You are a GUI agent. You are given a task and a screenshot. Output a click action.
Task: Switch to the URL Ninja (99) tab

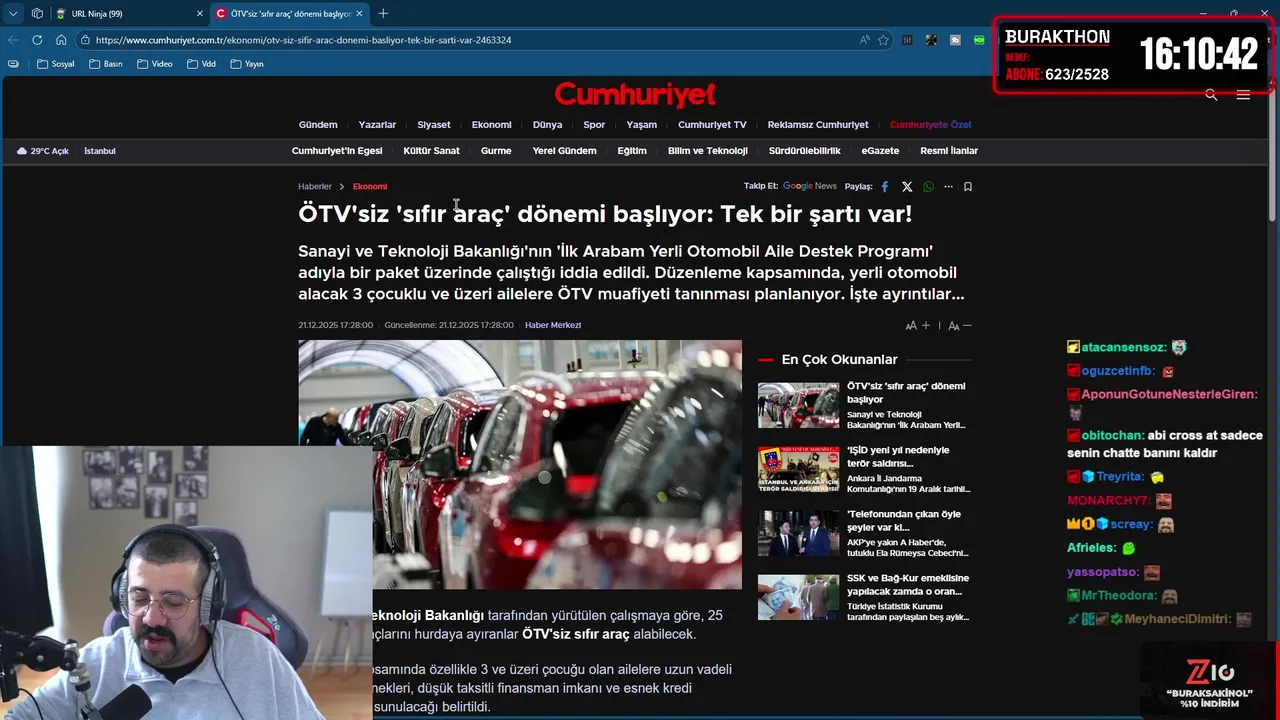coord(129,14)
